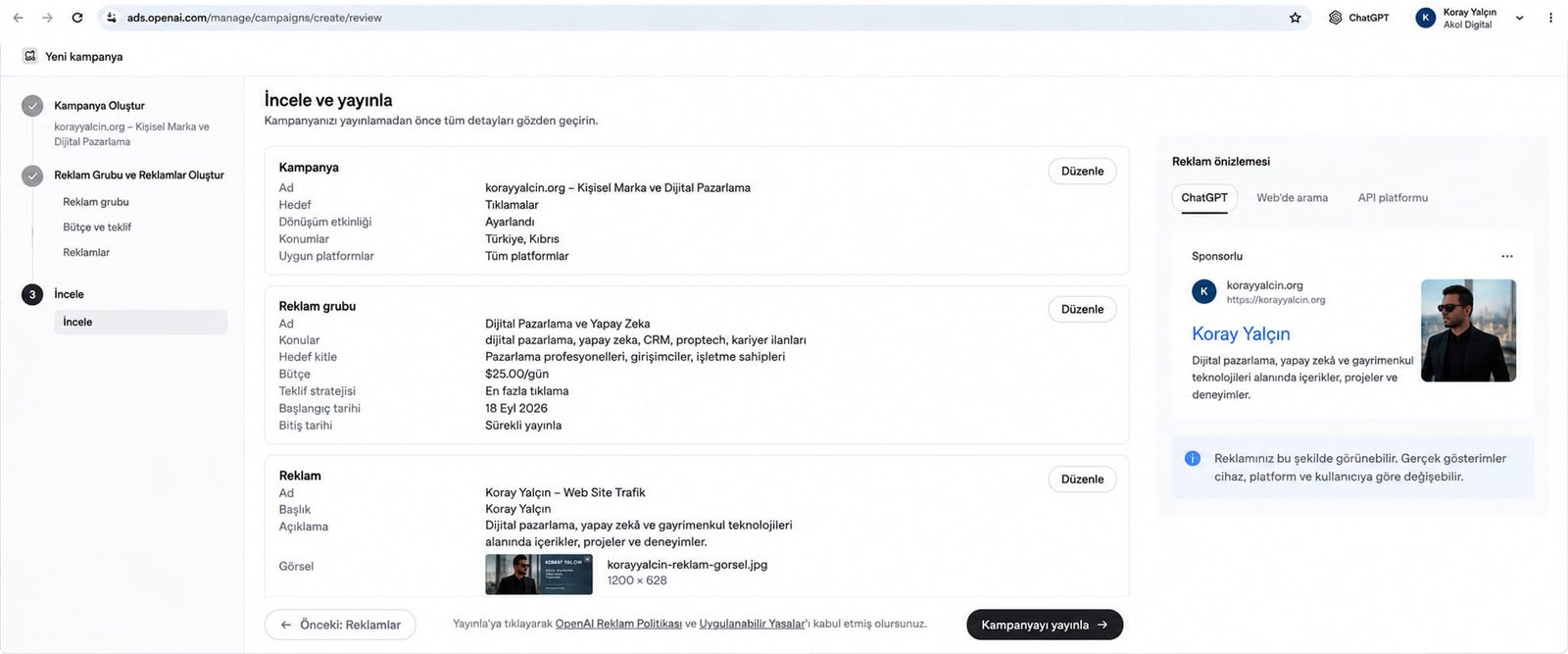
Task: Edit the Kampanya section with Düzenle
Action: [1082, 172]
